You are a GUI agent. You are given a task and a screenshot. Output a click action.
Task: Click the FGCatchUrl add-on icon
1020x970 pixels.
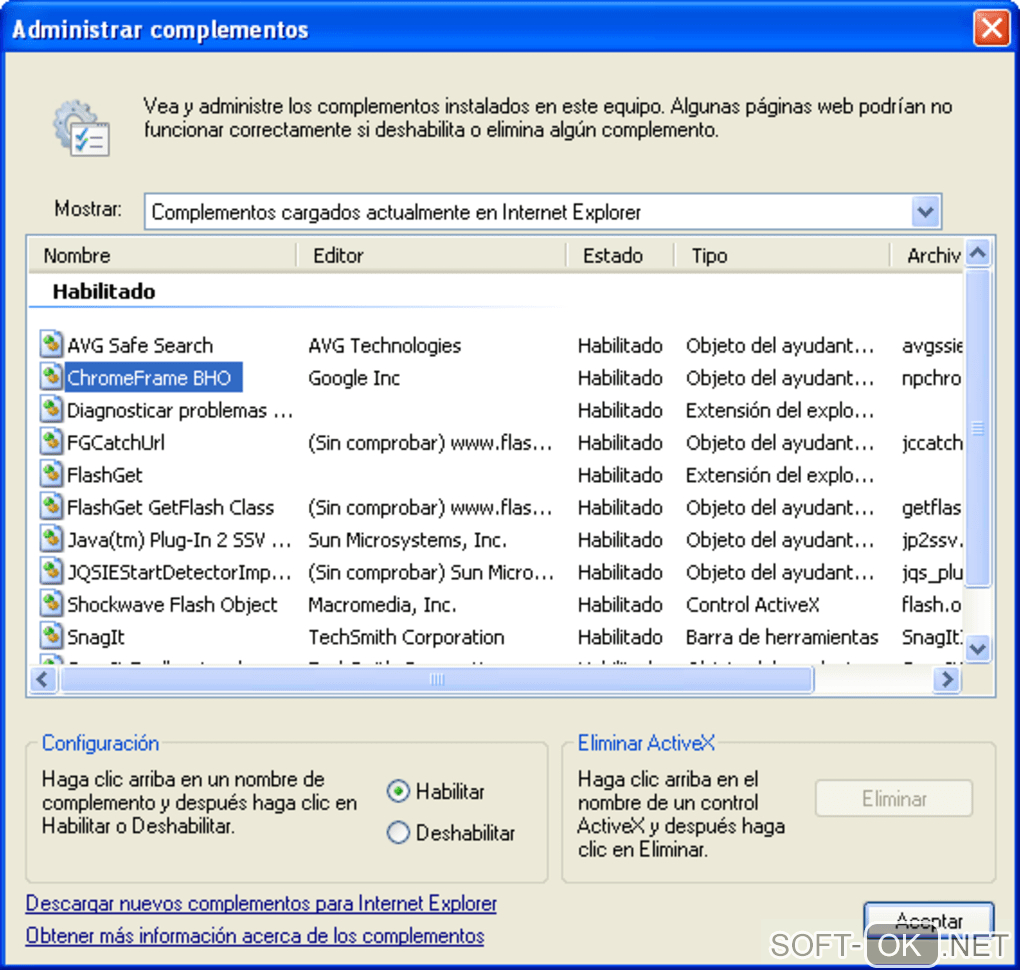pyautogui.click(x=51, y=442)
